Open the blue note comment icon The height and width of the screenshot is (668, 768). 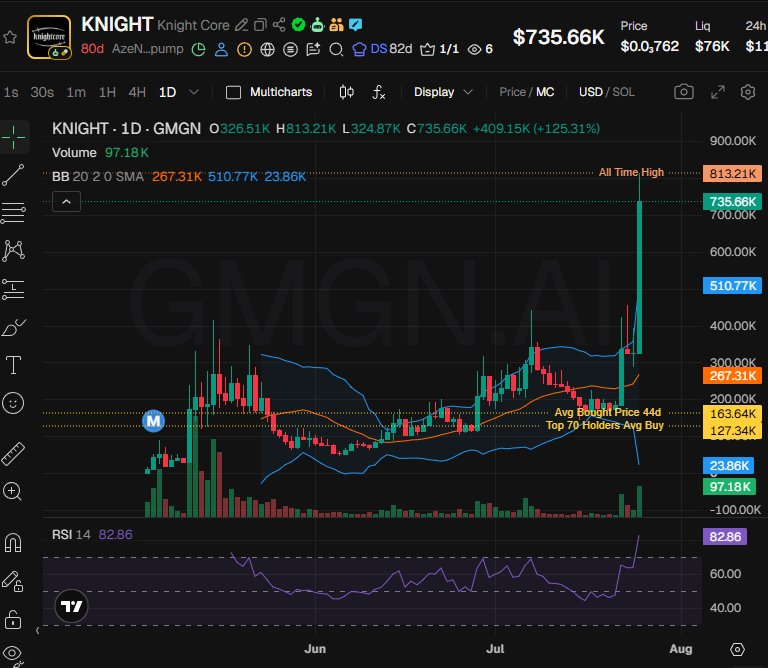(x=356, y=24)
